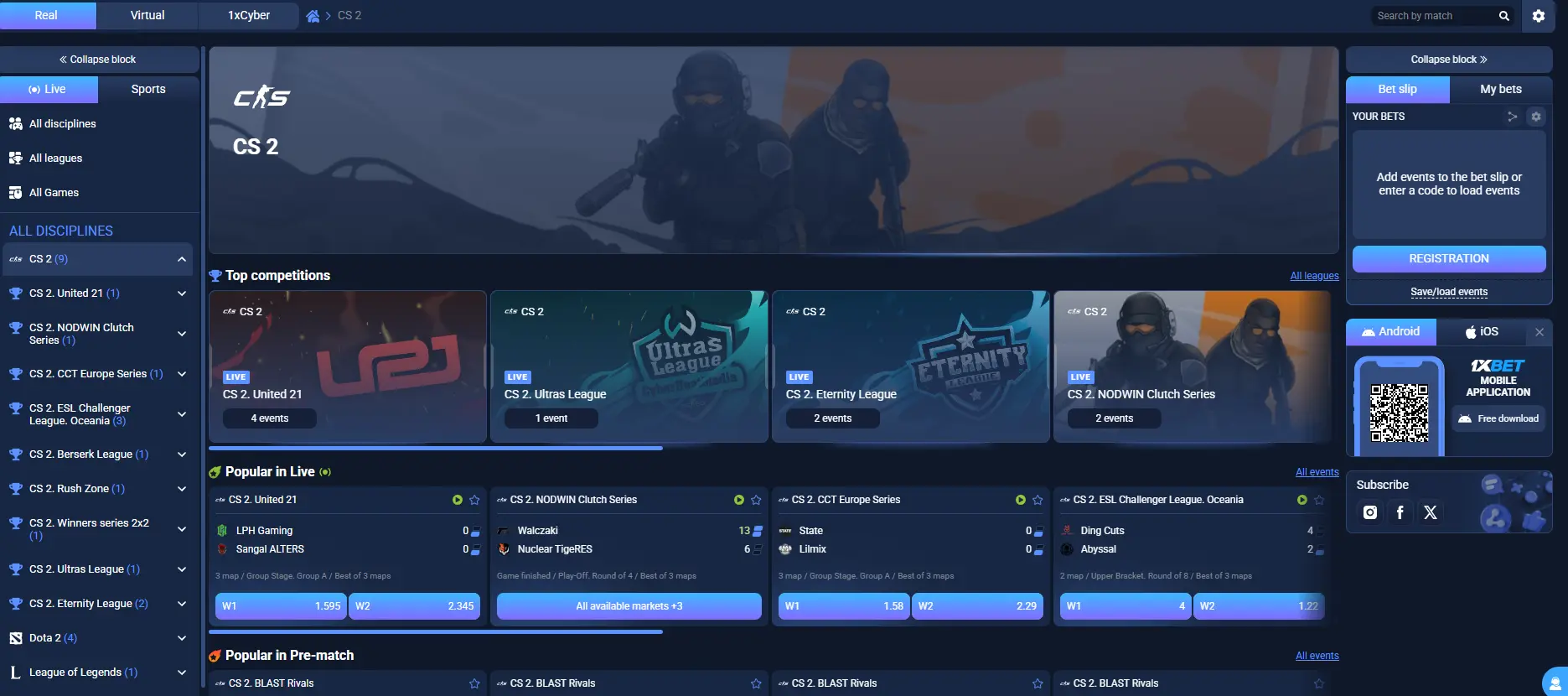Switch to the Real tab
The width and height of the screenshot is (1568, 696).
tap(48, 16)
